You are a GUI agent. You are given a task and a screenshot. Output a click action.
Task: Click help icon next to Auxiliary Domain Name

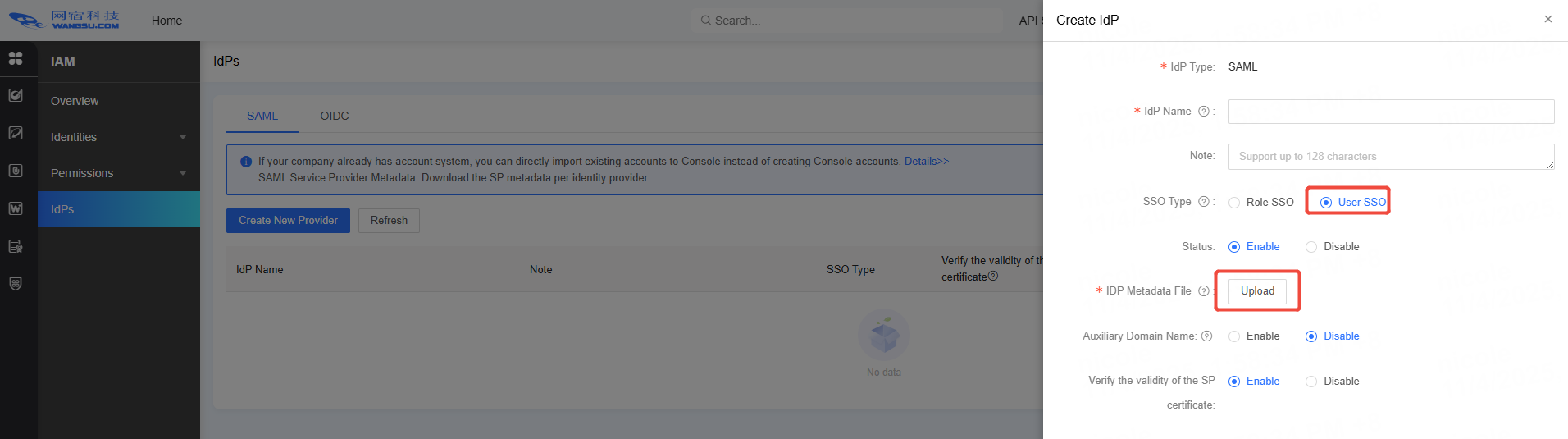tap(1206, 336)
